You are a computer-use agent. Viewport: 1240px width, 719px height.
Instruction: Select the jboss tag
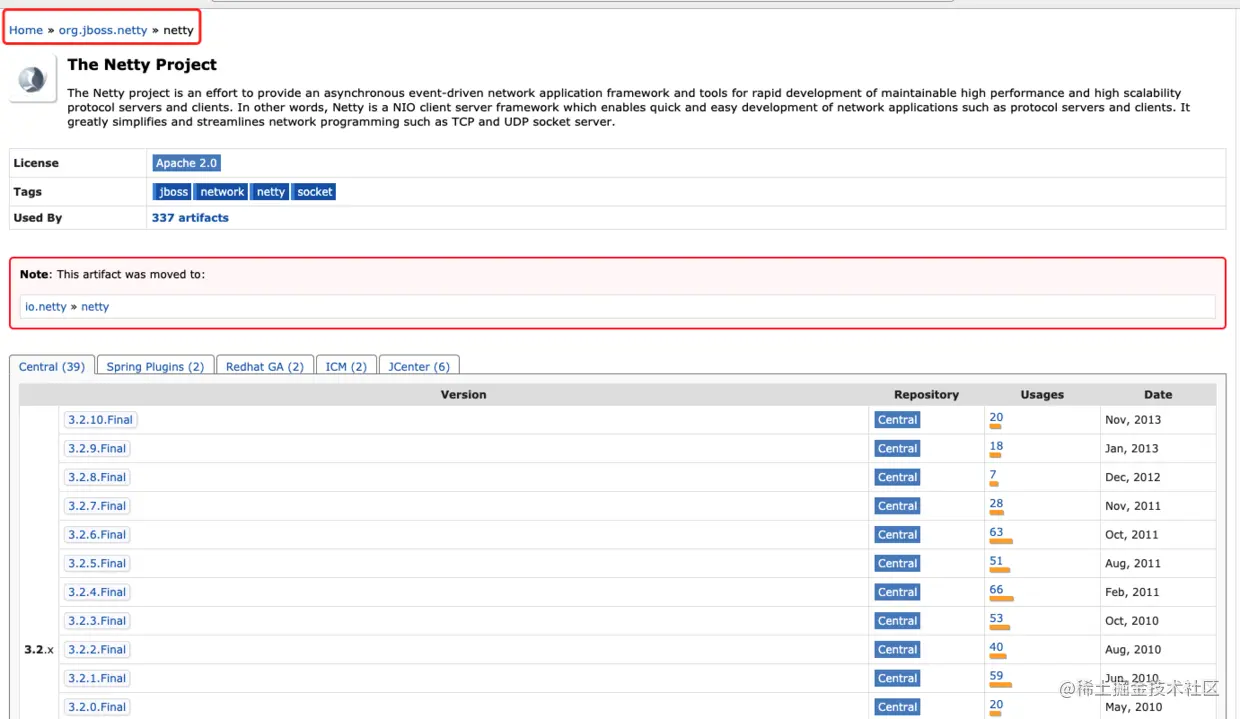pyautogui.click(x=173, y=192)
